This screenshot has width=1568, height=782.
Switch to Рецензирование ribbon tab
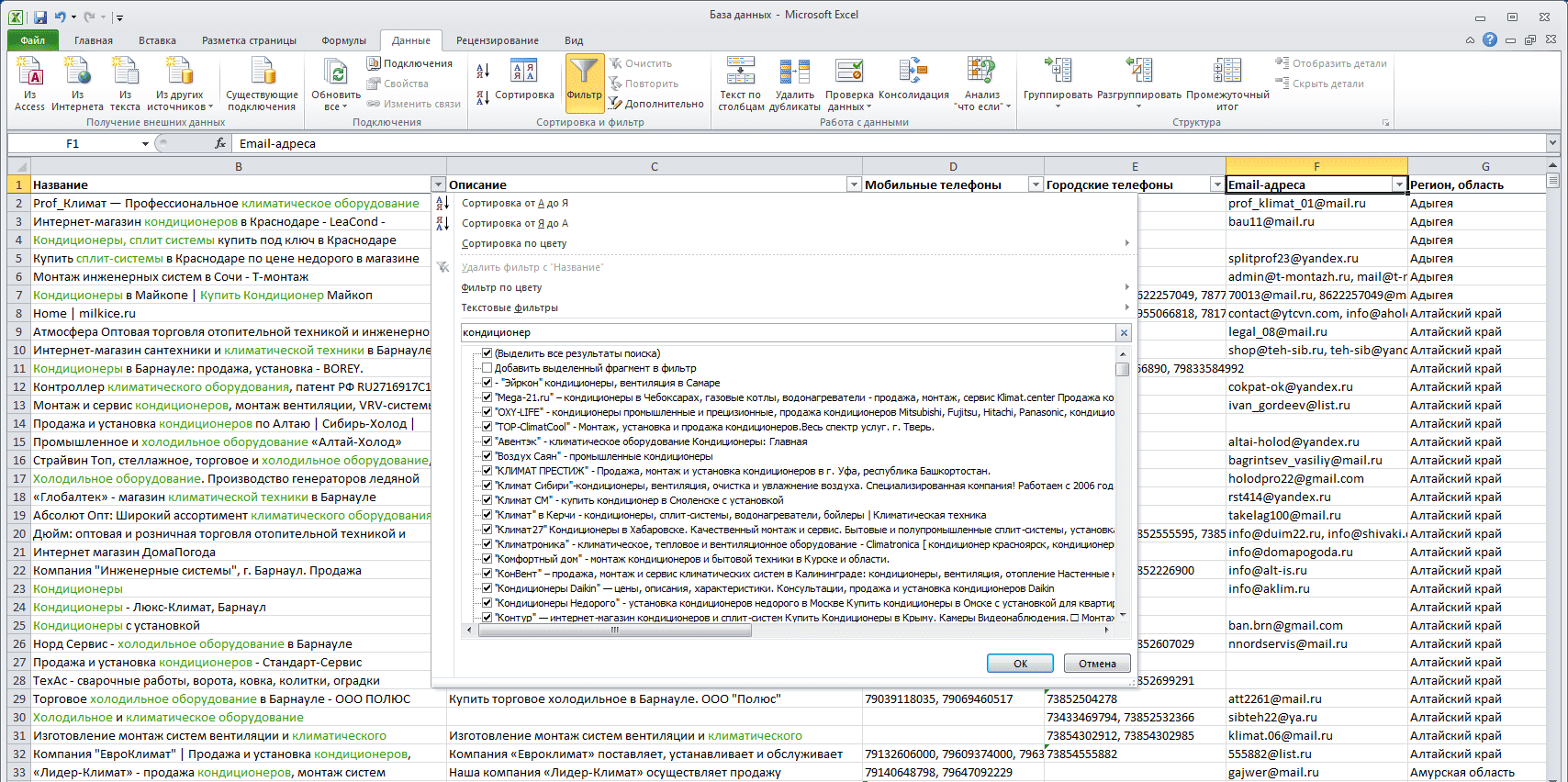(x=498, y=40)
